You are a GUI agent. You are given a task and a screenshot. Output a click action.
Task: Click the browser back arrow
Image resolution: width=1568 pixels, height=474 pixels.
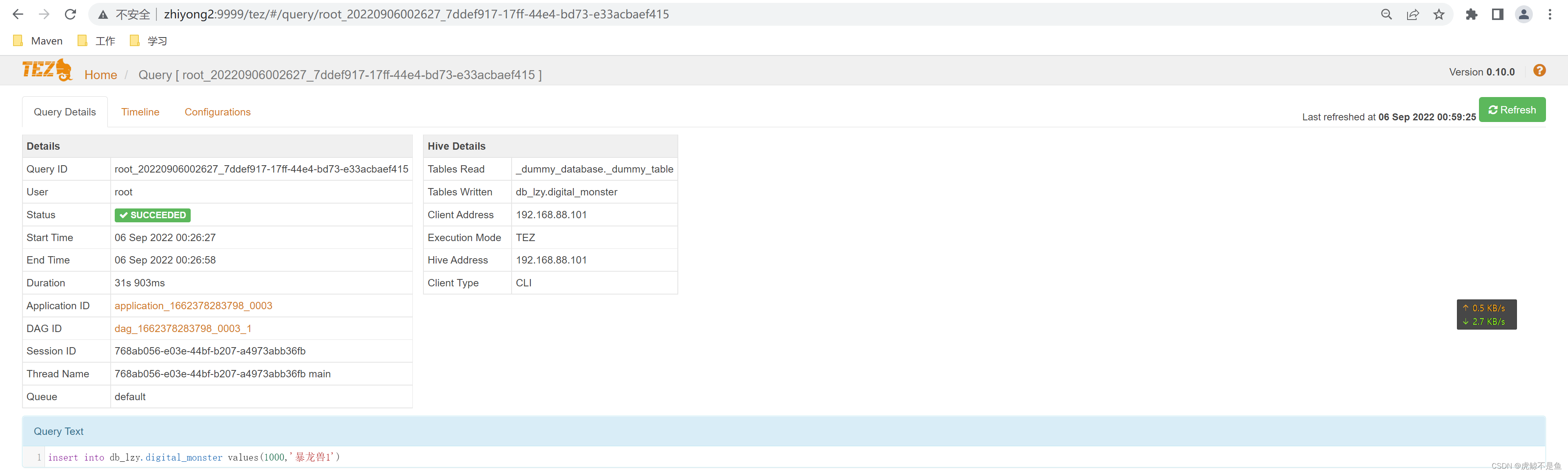click(18, 14)
